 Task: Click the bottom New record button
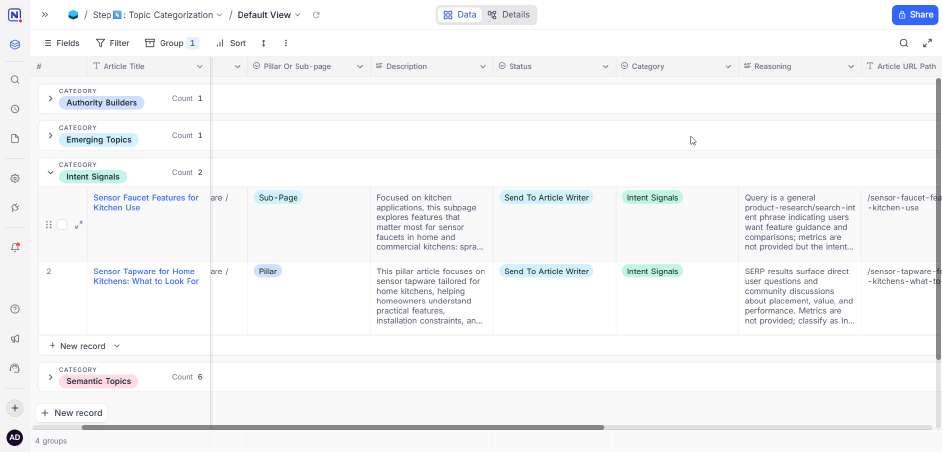point(71,413)
